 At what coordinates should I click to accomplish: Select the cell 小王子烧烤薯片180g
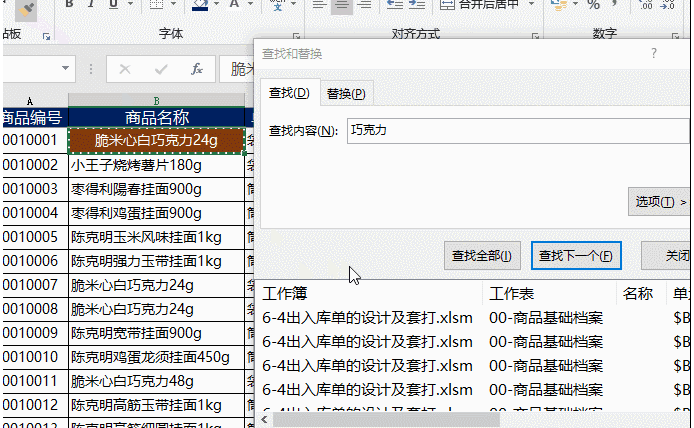(x=157, y=166)
